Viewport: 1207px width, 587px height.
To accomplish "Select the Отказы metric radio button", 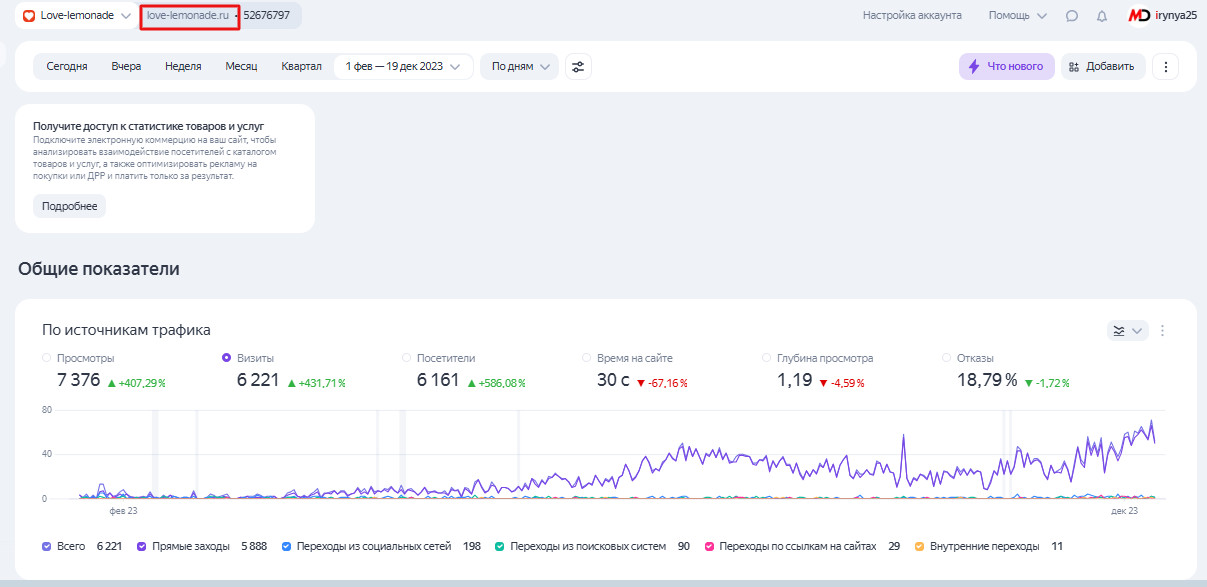I will tap(946, 357).
